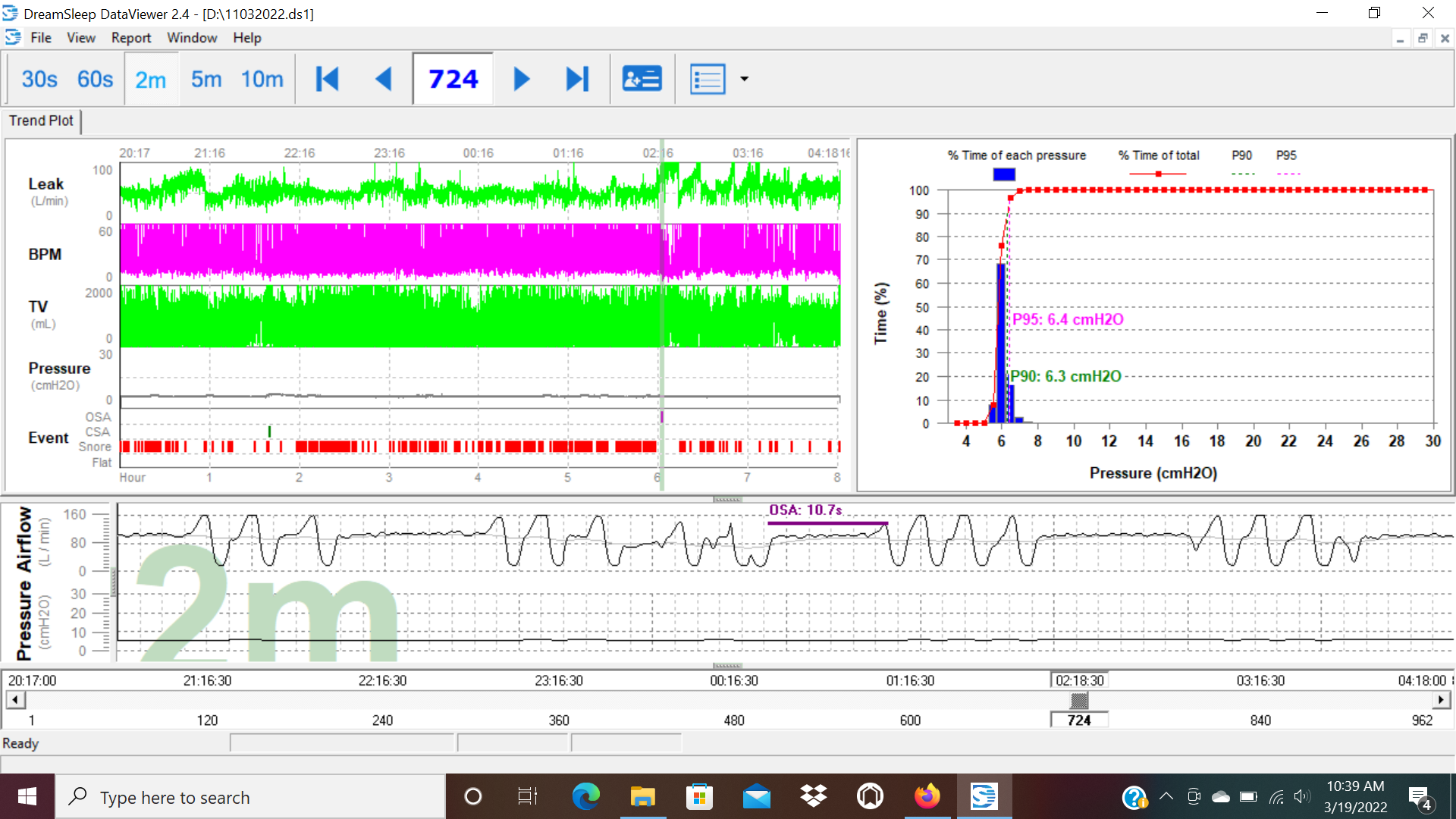Viewport: 1456px width, 819px height.
Task: Open the Mail app from taskbar
Action: pos(756,796)
